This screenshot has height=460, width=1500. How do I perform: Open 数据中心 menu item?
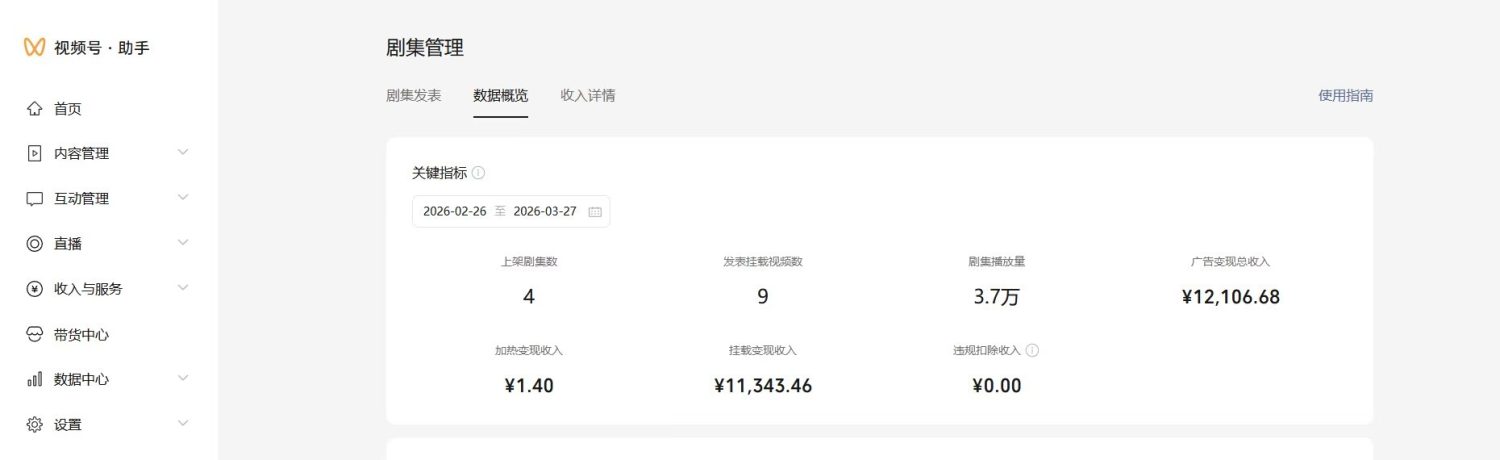pyautogui.click(x=82, y=380)
